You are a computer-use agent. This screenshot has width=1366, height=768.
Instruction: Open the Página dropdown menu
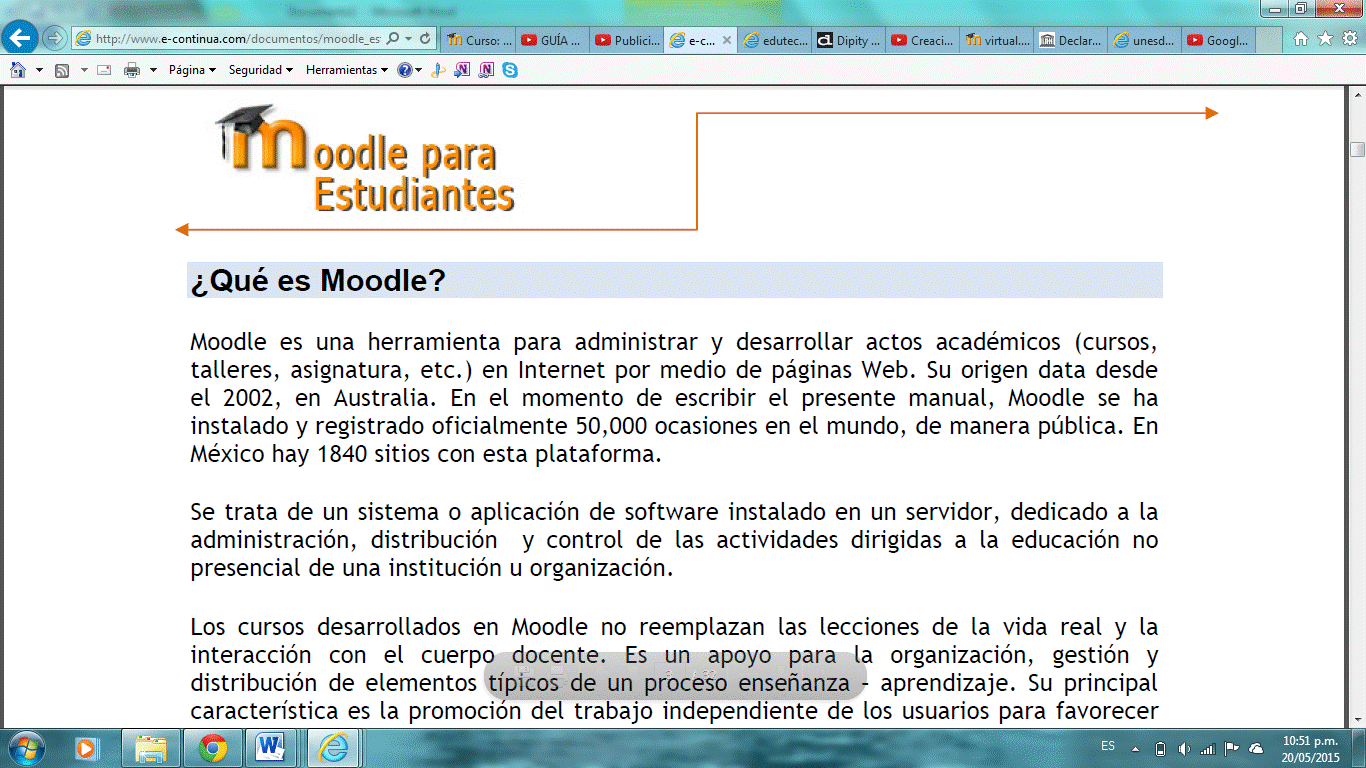pos(193,70)
